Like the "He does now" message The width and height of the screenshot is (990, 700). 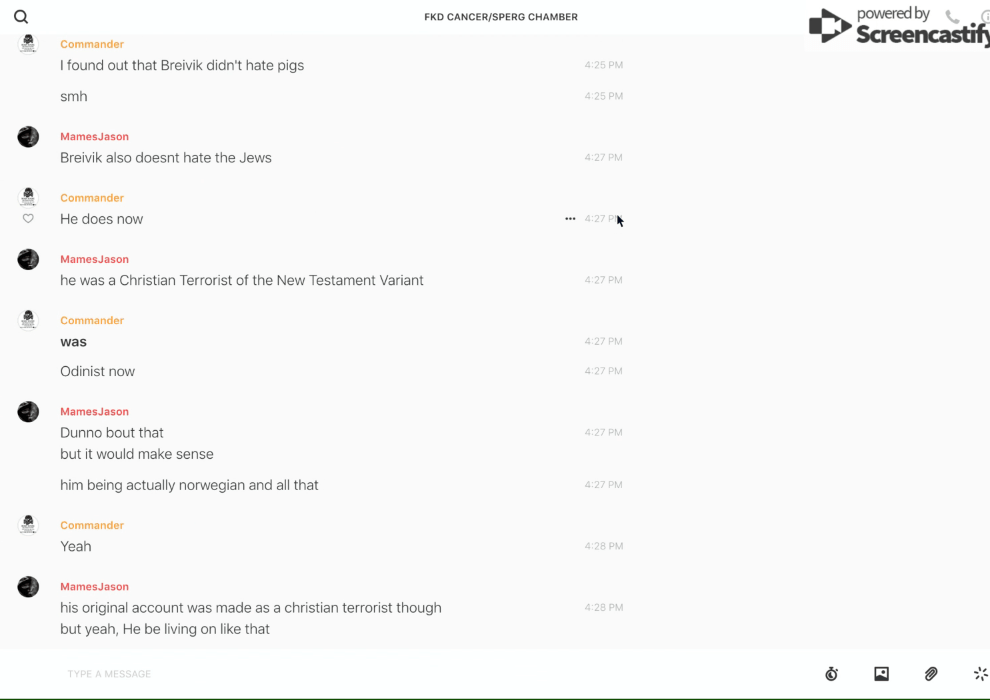(28, 219)
